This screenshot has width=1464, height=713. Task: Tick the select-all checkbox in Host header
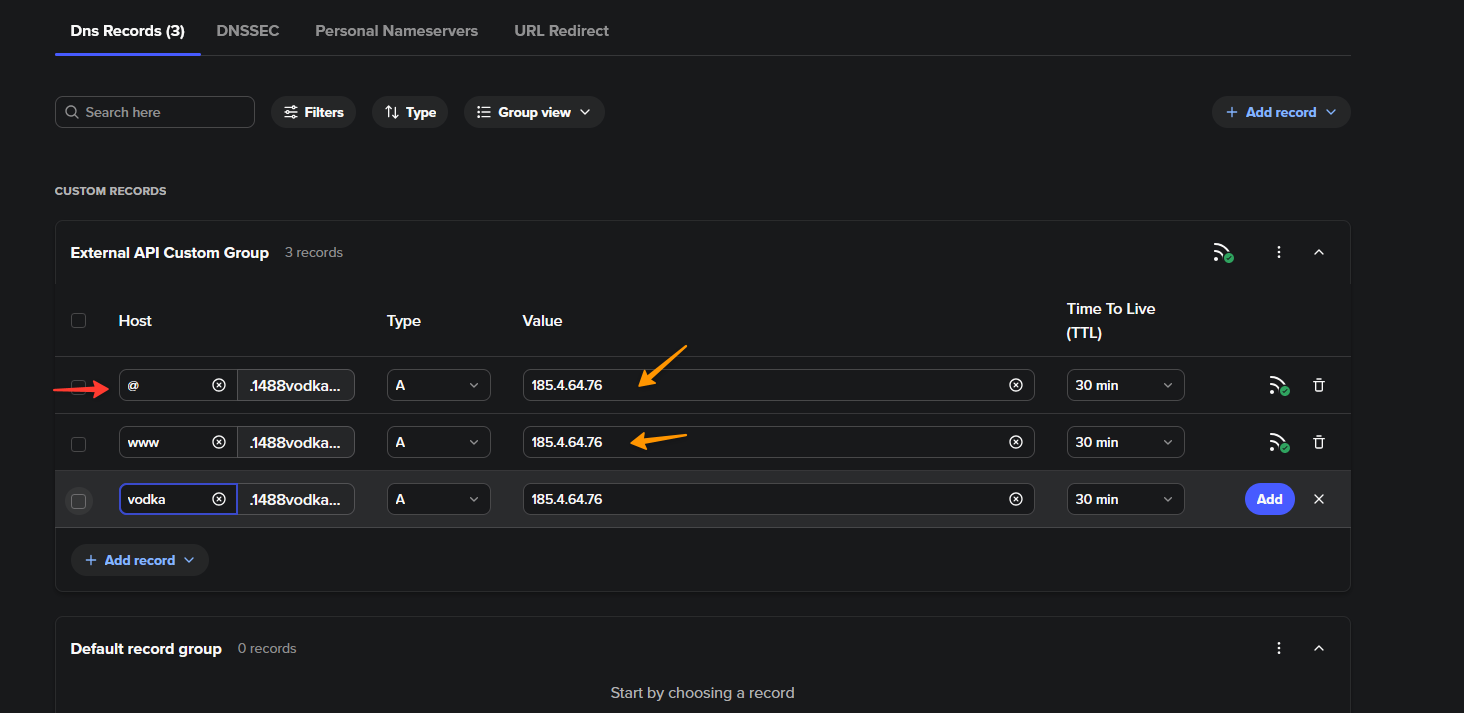pos(79,321)
